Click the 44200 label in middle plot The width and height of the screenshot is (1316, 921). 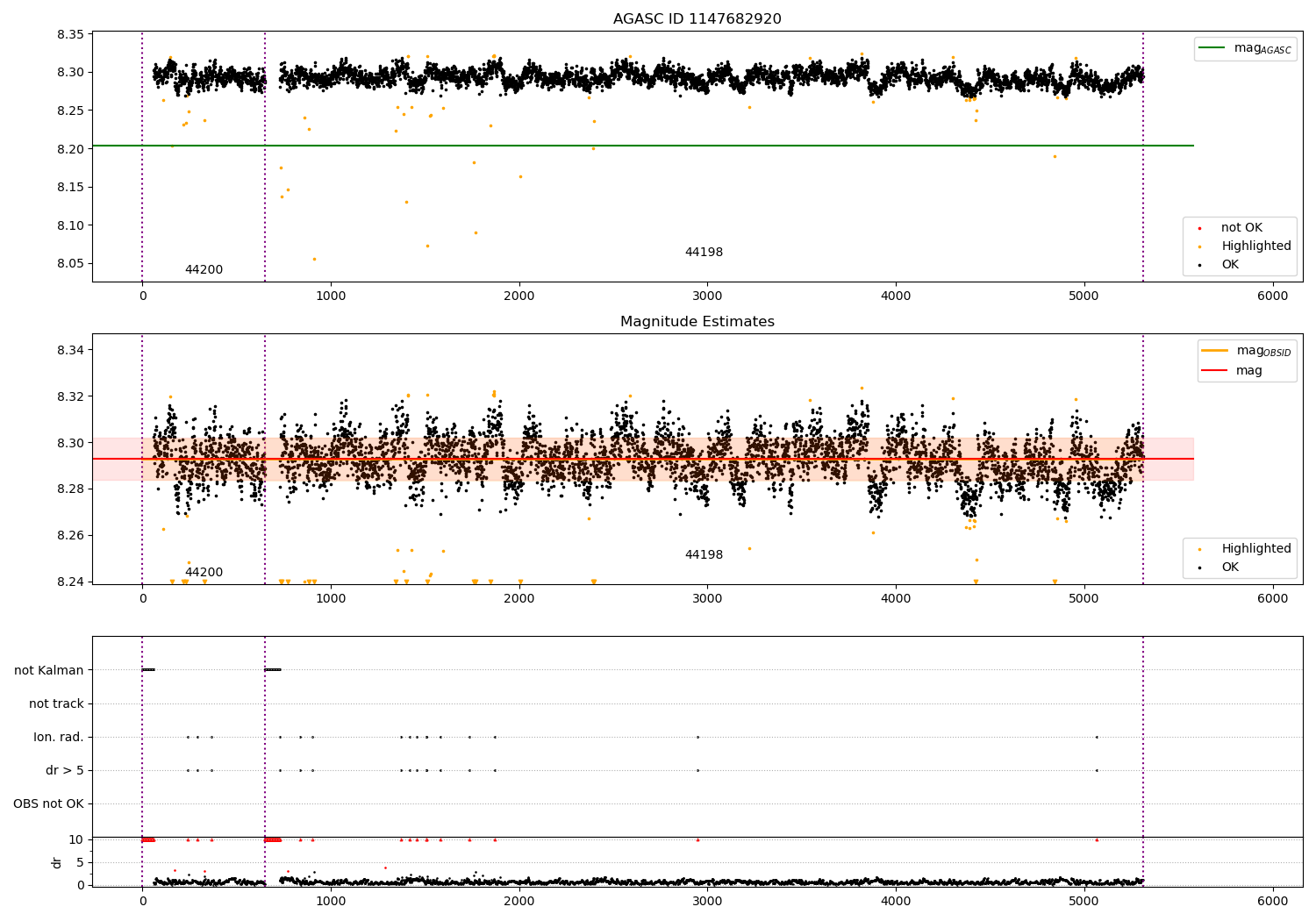pyautogui.click(x=204, y=573)
